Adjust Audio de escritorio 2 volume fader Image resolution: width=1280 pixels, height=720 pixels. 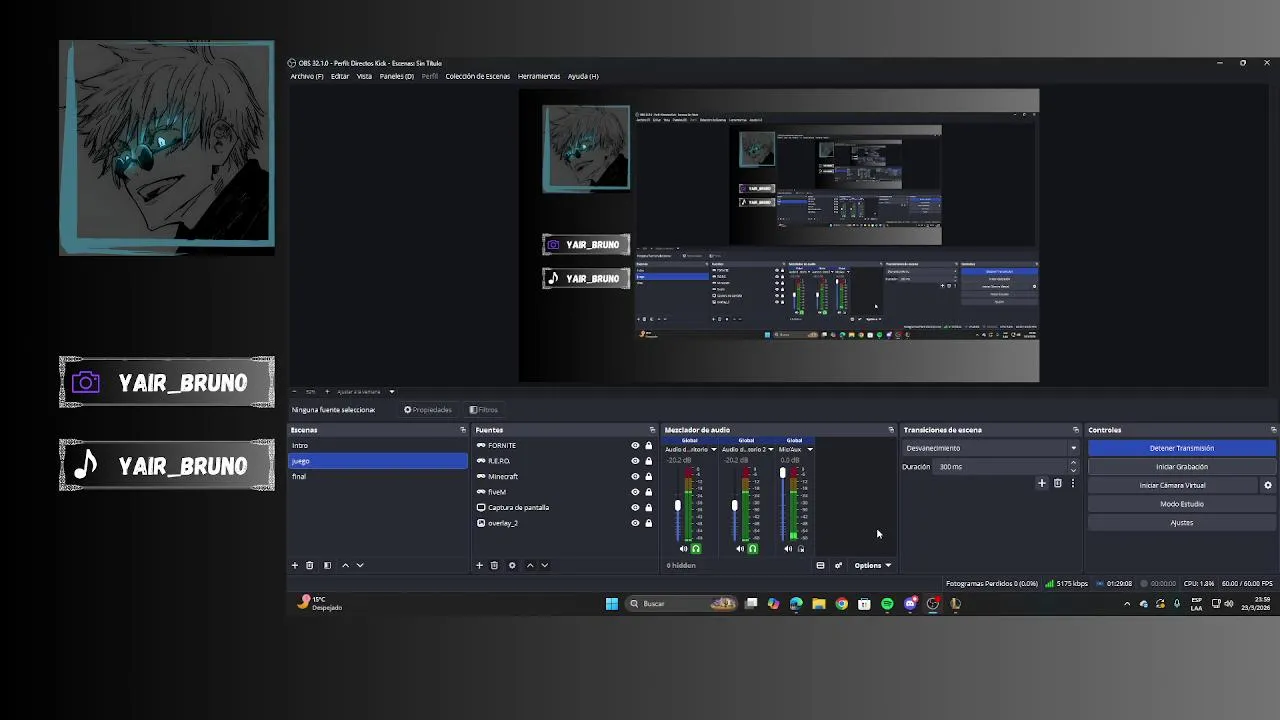(x=735, y=506)
